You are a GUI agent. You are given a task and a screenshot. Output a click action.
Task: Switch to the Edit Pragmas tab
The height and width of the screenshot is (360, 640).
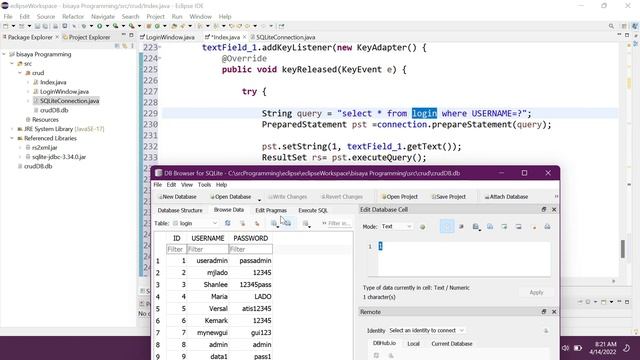(x=271, y=210)
